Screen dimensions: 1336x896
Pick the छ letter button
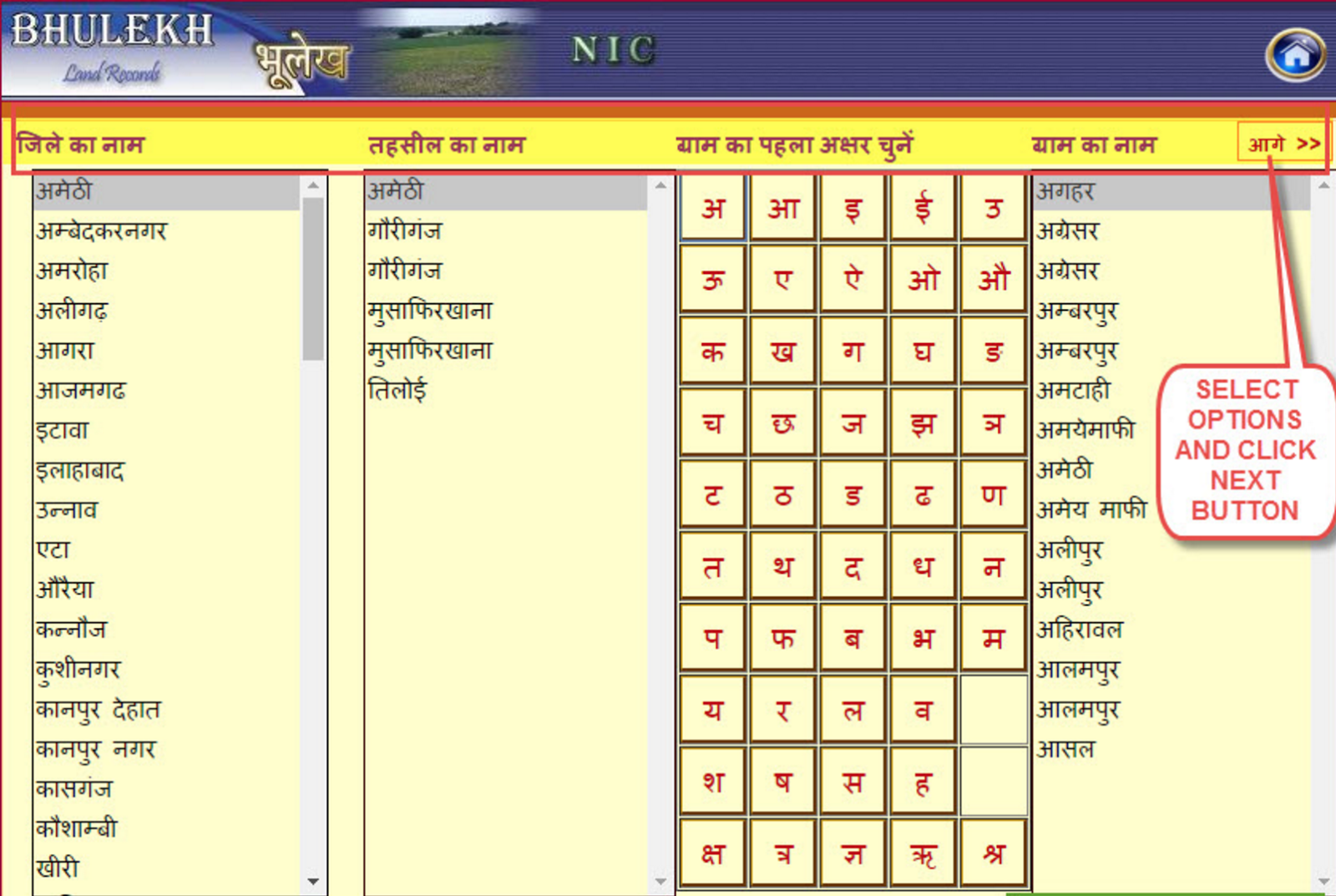782,423
